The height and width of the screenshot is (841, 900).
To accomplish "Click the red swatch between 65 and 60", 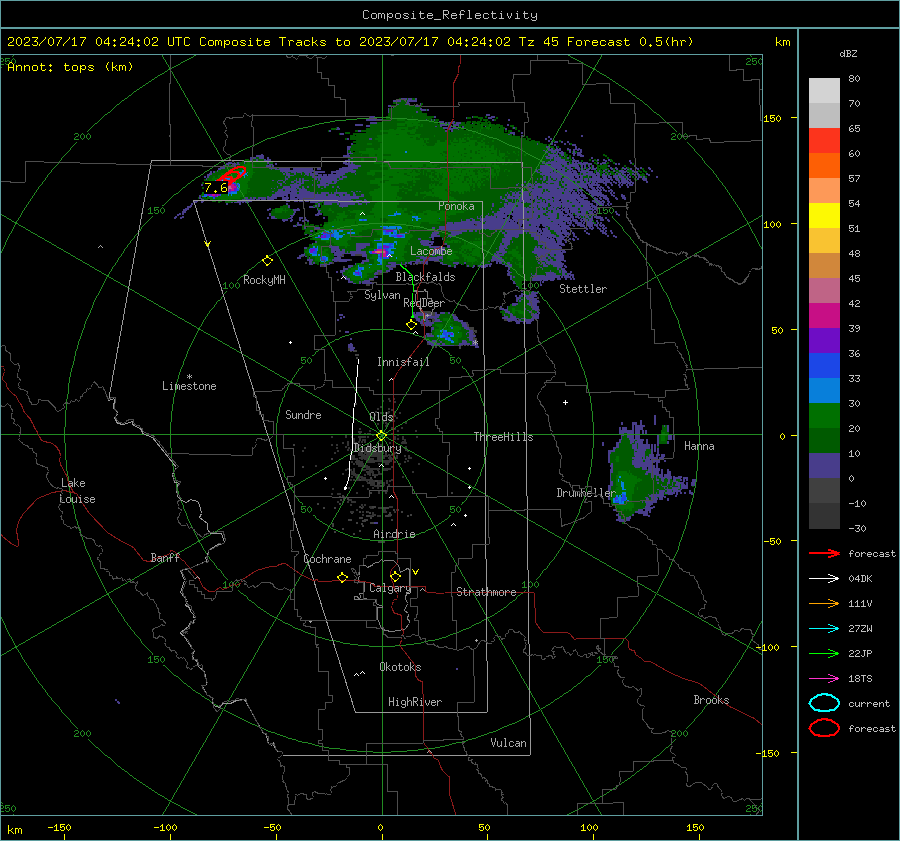I will (x=824, y=141).
